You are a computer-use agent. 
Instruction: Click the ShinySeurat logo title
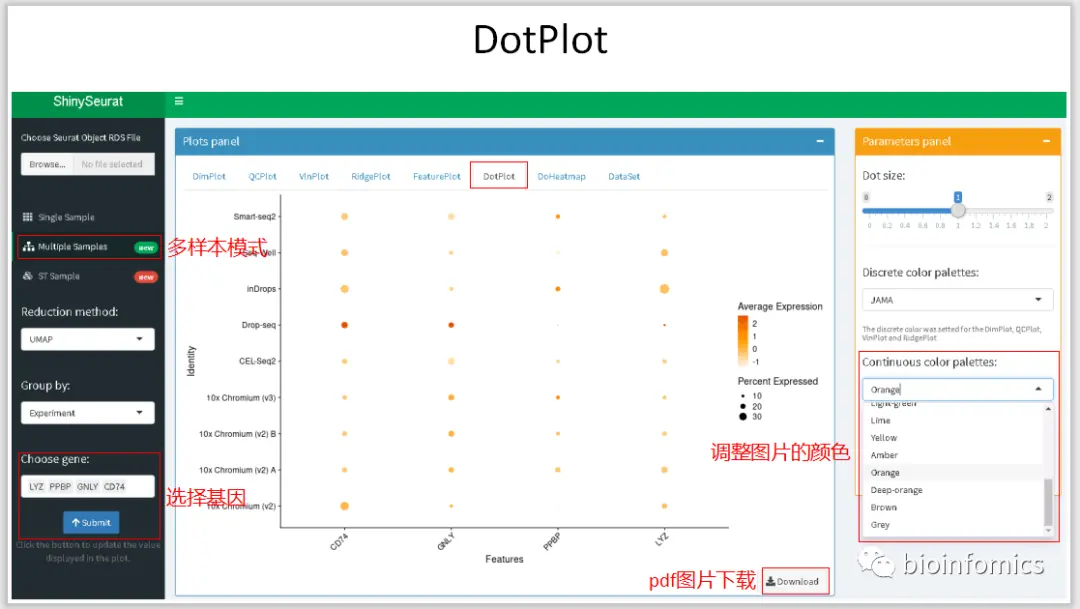click(x=88, y=101)
